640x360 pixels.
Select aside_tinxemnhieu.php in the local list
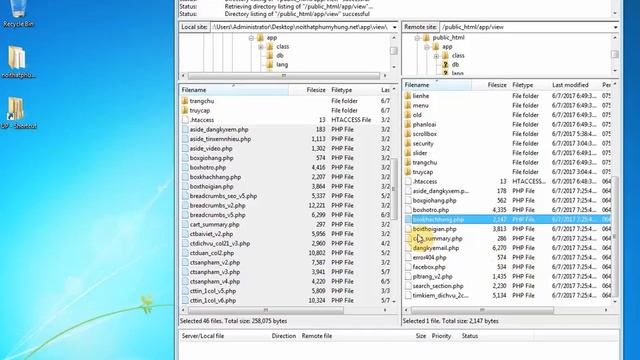tap(220, 139)
